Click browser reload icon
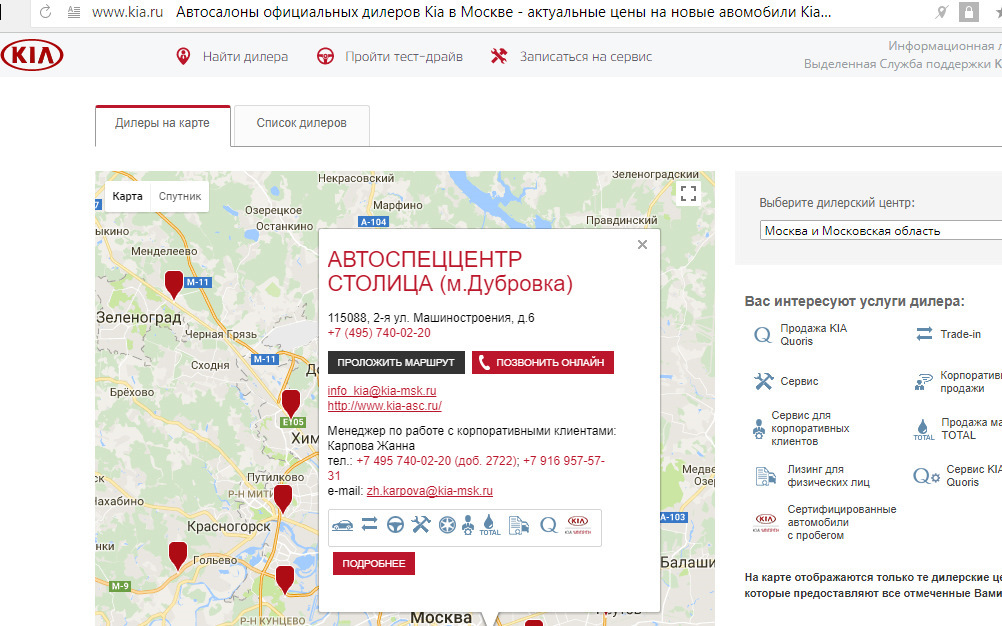 [45, 11]
